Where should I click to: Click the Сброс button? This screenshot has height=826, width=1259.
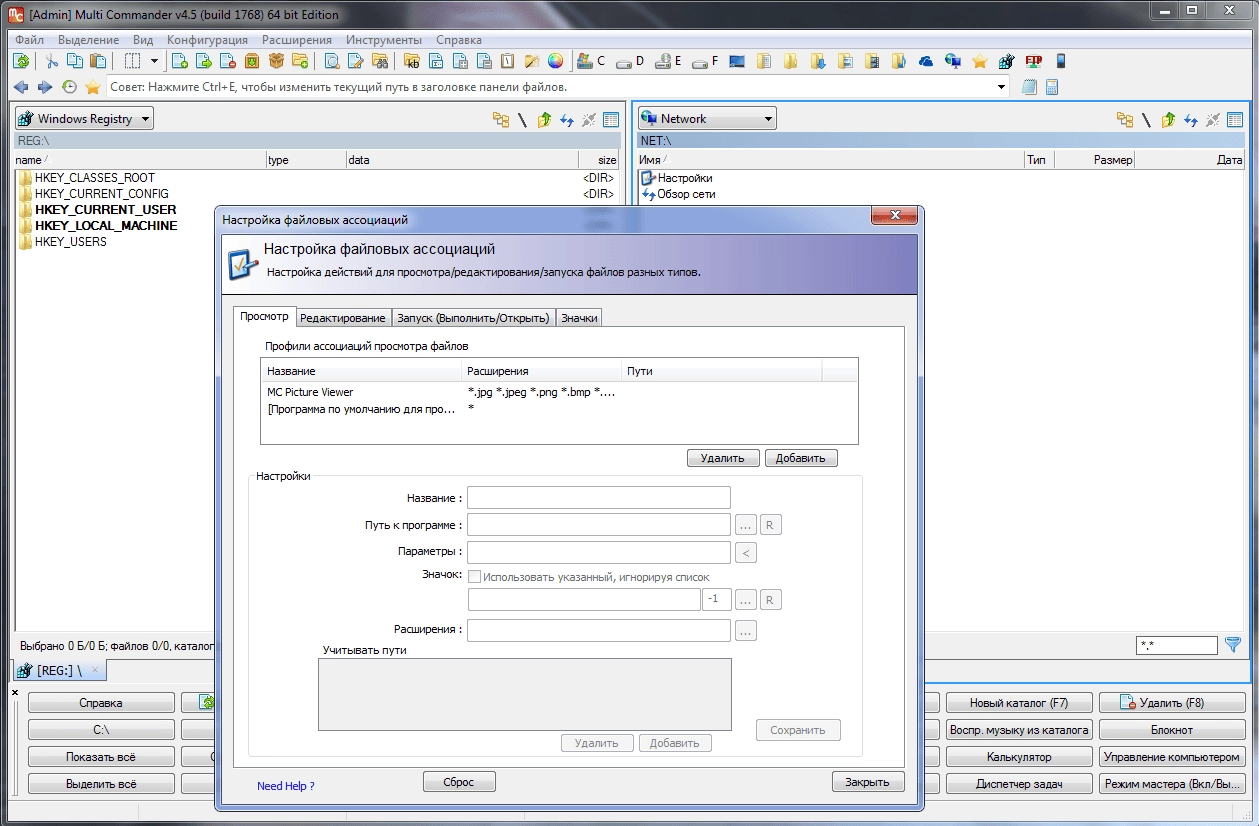459,782
